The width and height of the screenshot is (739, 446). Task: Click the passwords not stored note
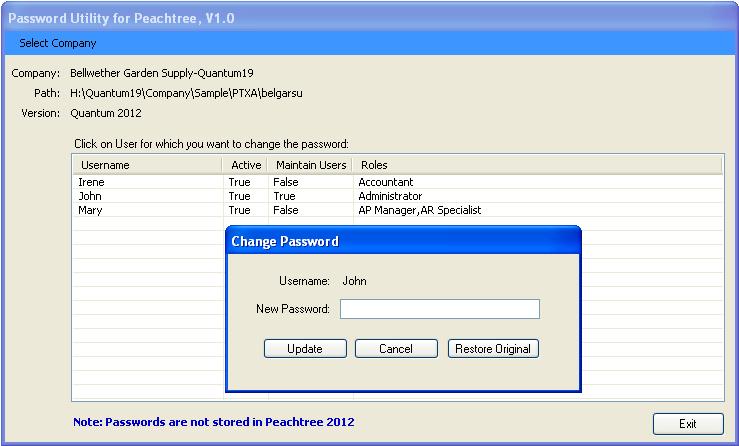coord(213,422)
